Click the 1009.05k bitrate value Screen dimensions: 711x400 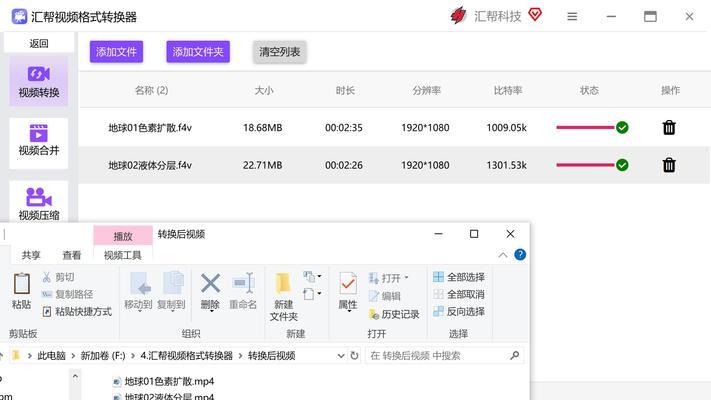point(506,128)
